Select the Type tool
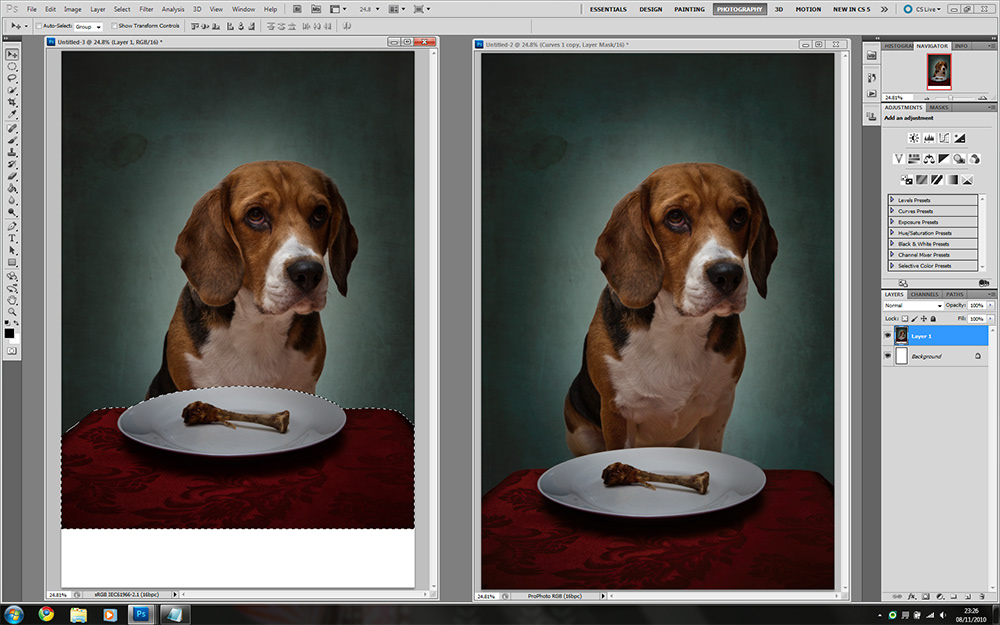The image size is (1000, 625). 11,238
